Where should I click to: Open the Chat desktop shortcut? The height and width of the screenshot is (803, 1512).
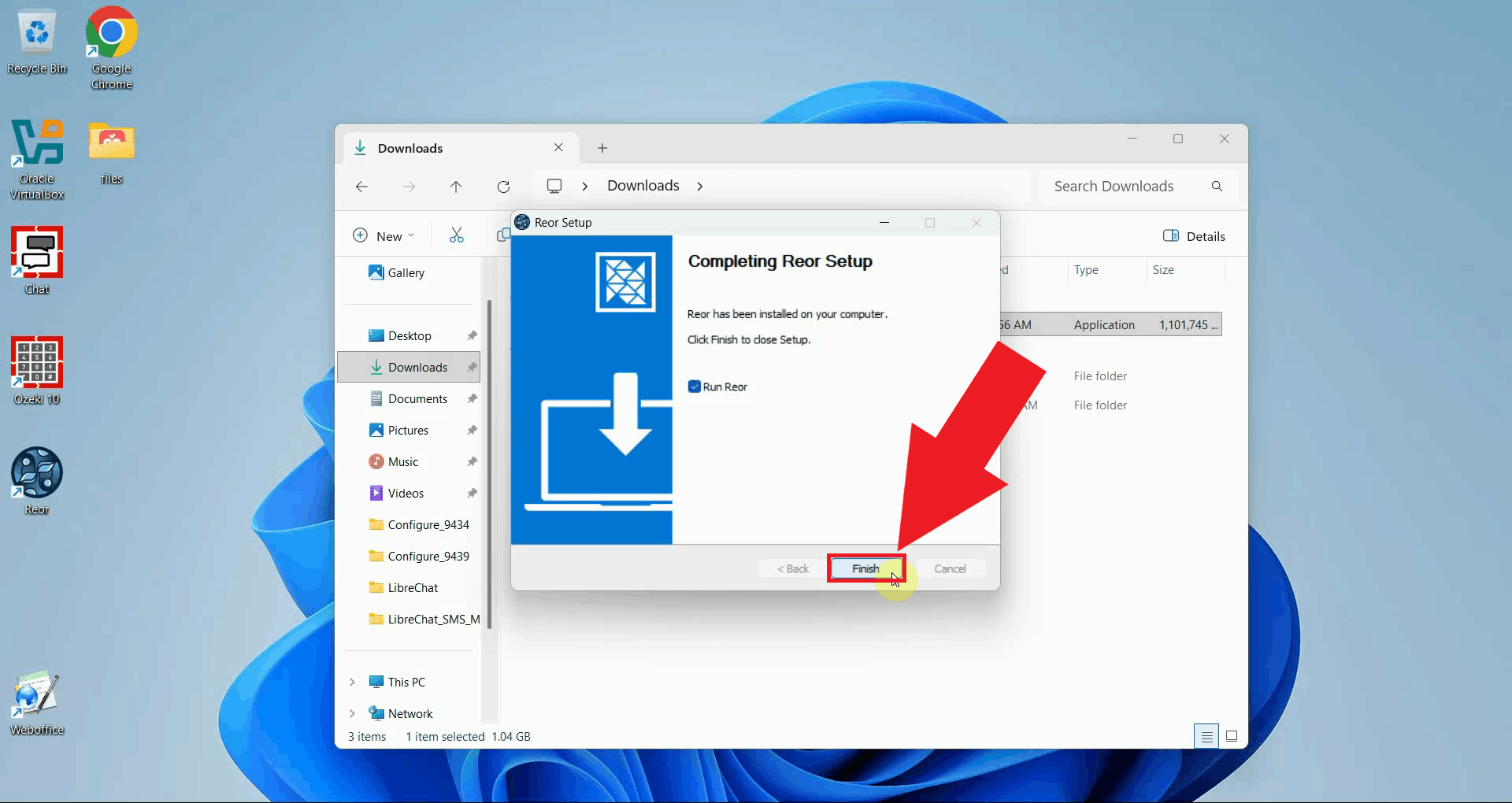[x=37, y=260]
